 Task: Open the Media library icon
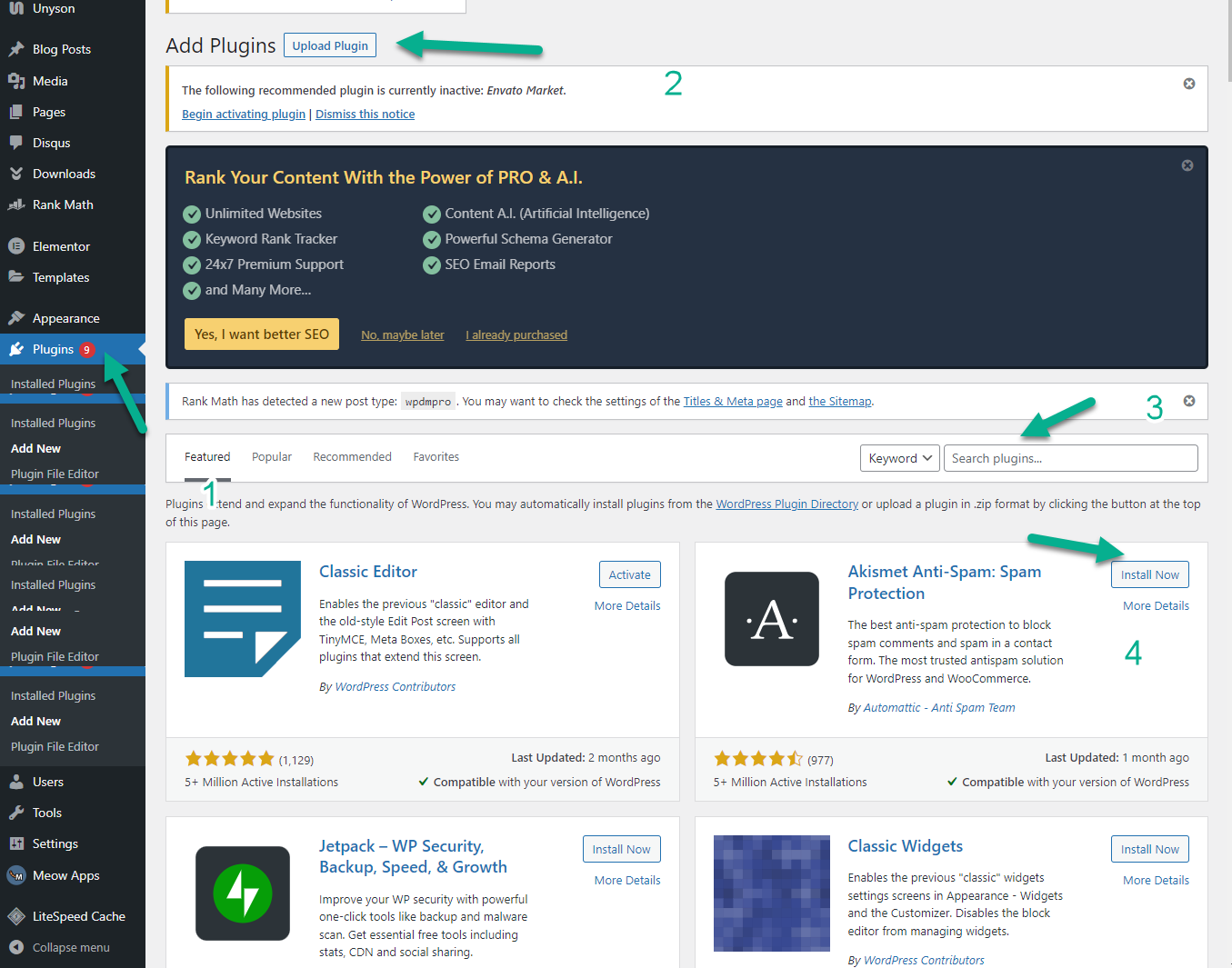(16, 81)
